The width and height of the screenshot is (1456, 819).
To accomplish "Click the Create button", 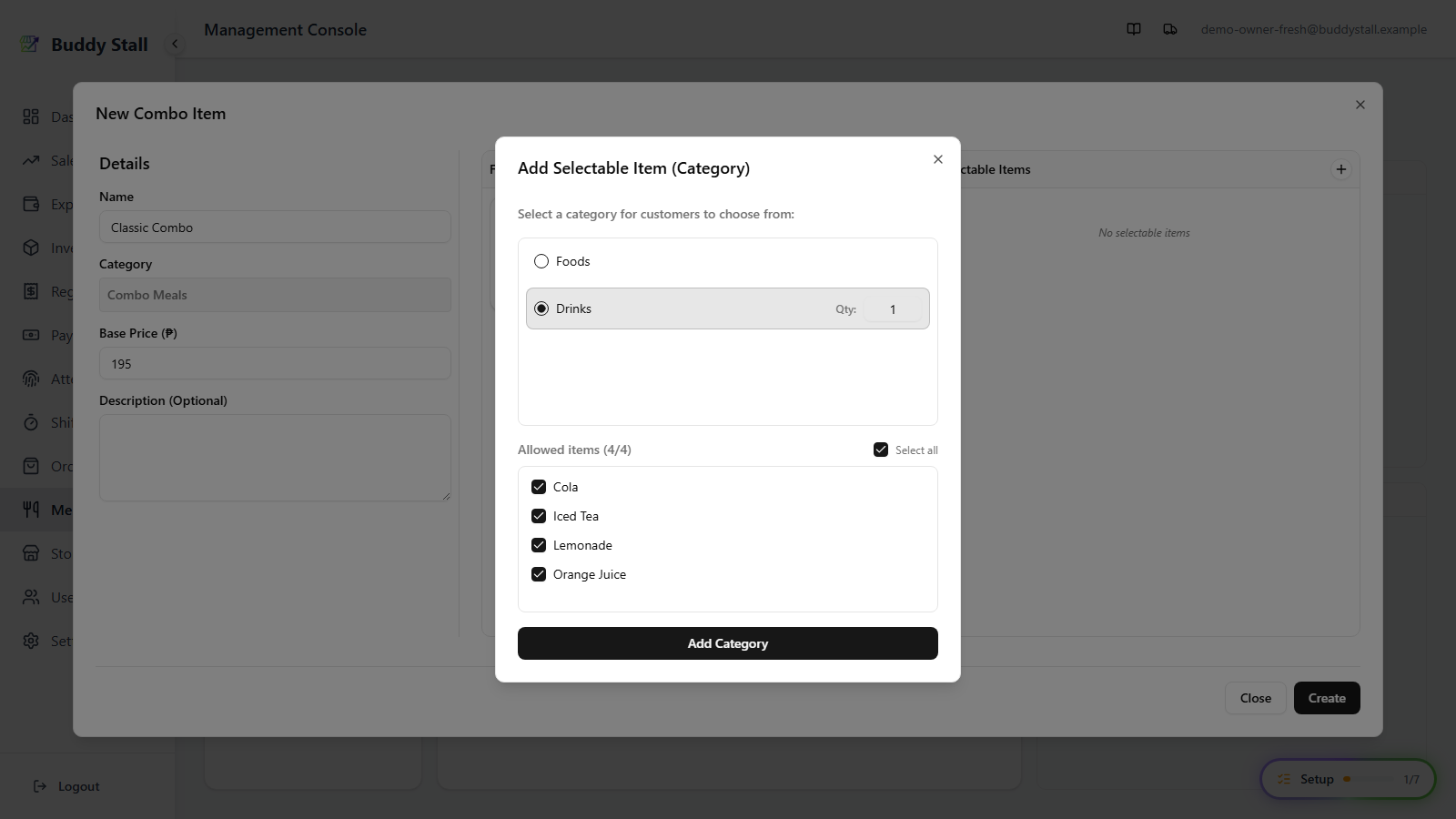I will pyautogui.click(x=1327, y=698).
